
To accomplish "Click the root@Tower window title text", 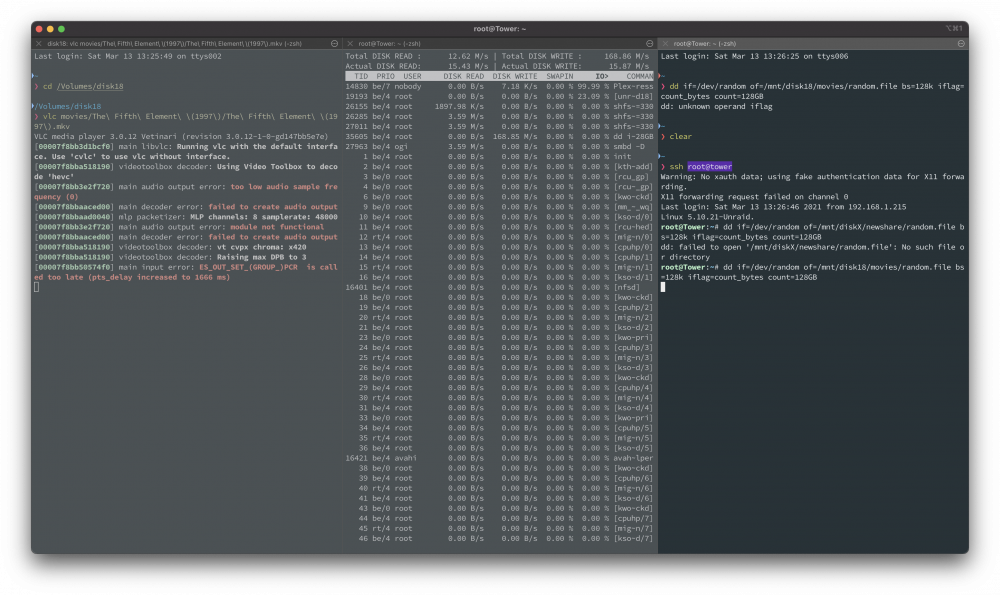I will [x=499, y=29].
